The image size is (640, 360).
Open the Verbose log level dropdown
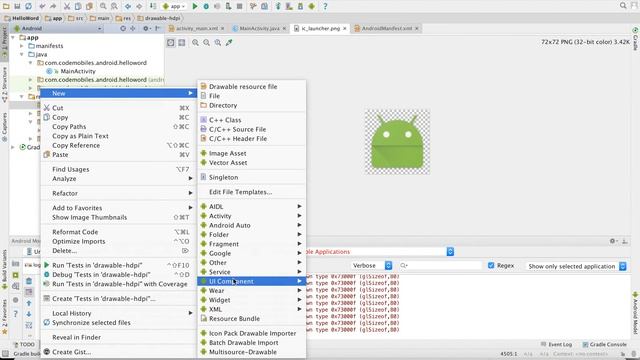click(x=371, y=265)
